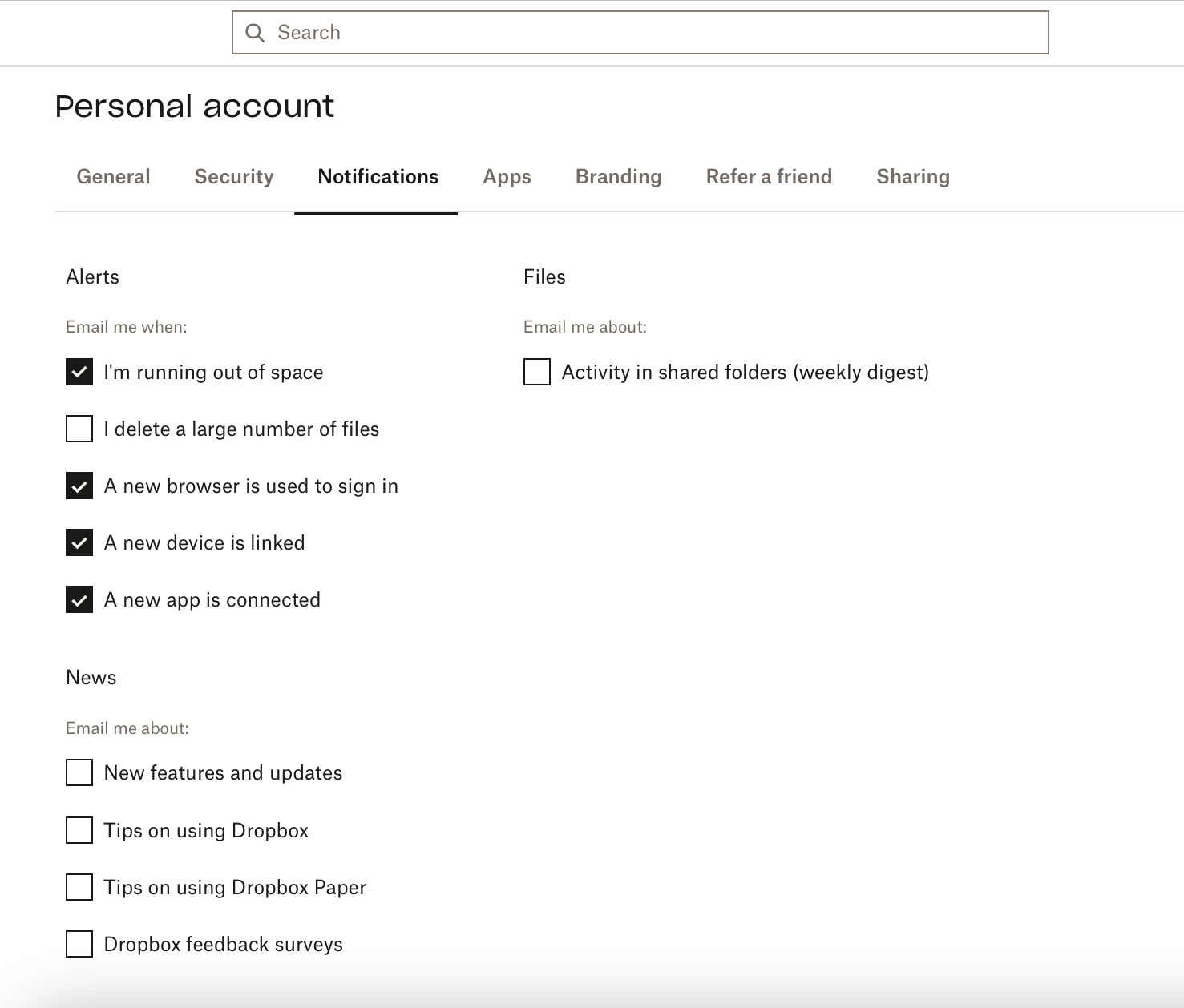Disable "A new browser is used to sign in"
Screen dimensions: 1184x1008
pyautogui.click(x=79, y=486)
